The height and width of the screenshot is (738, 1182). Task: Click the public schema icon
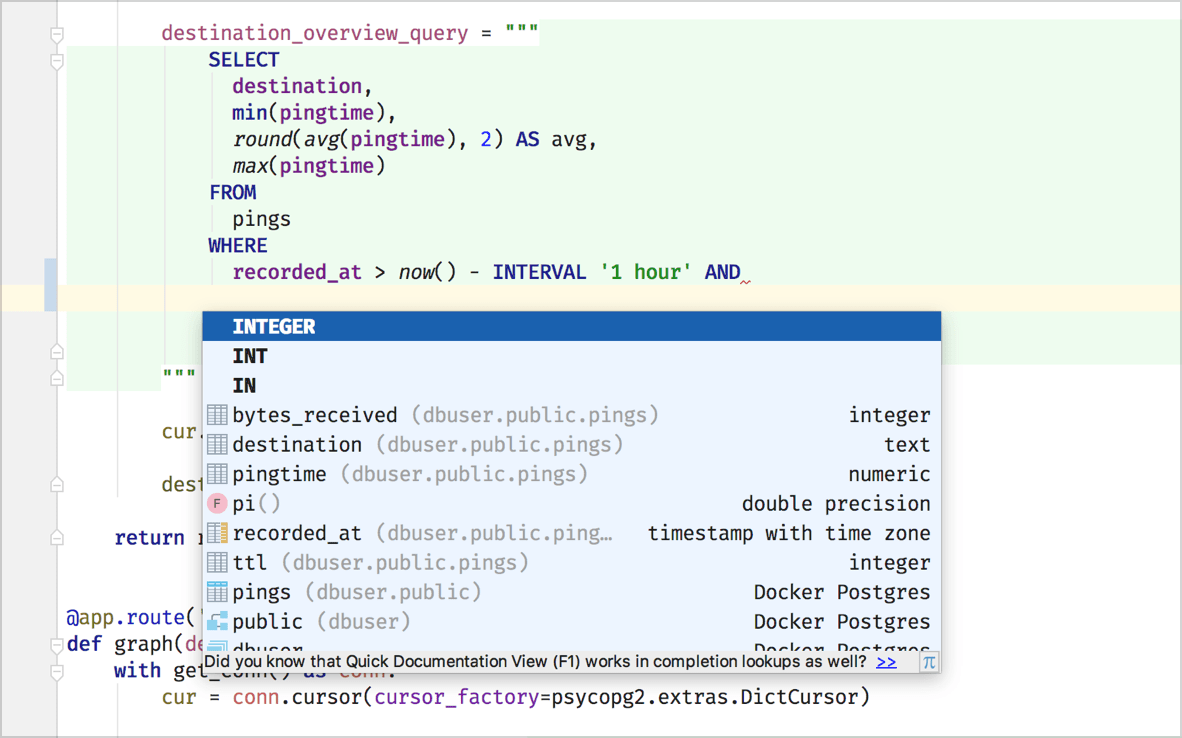(216, 622)
